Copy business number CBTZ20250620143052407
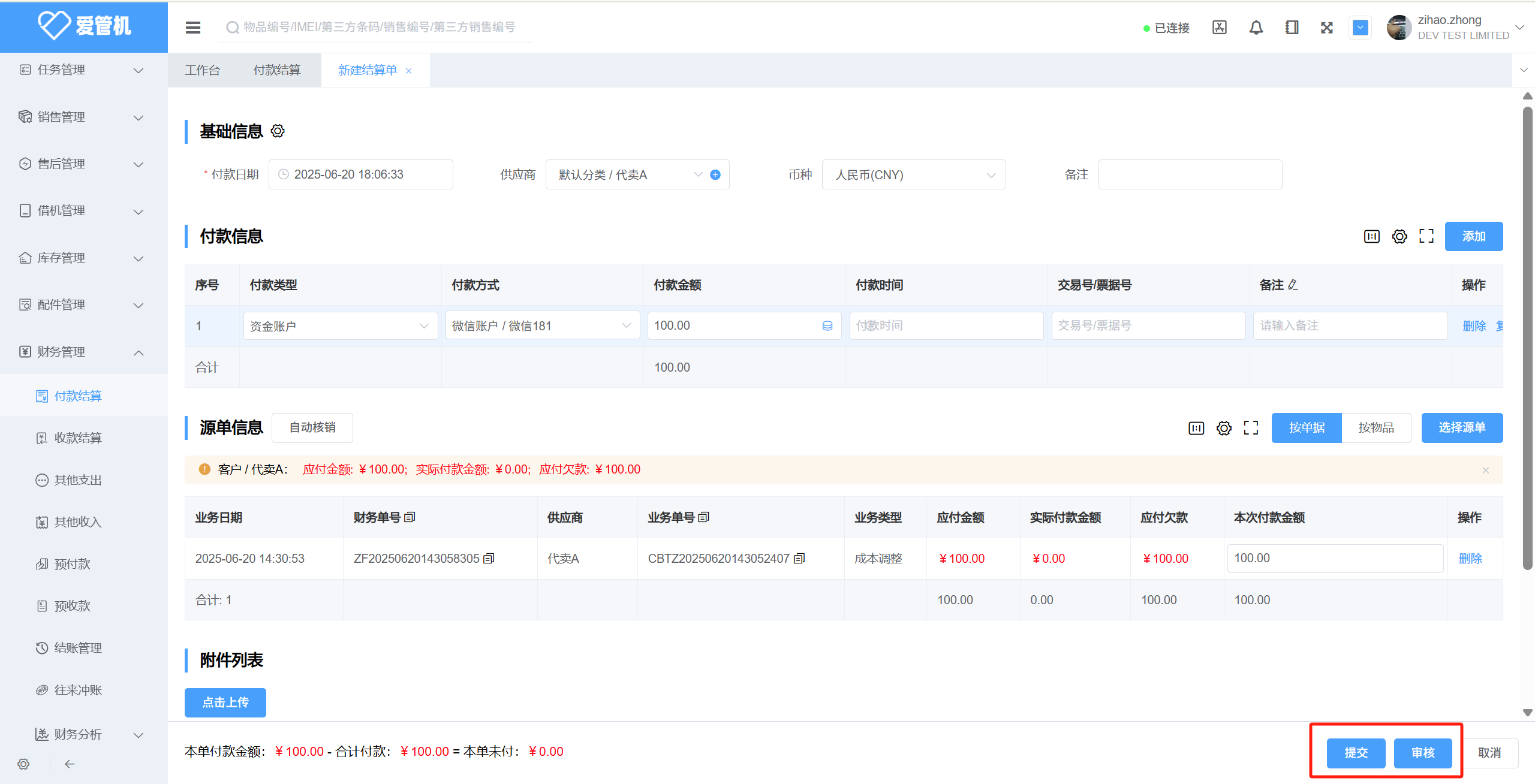The height and width of the screenshot is (784, 1535). (799, 559)
